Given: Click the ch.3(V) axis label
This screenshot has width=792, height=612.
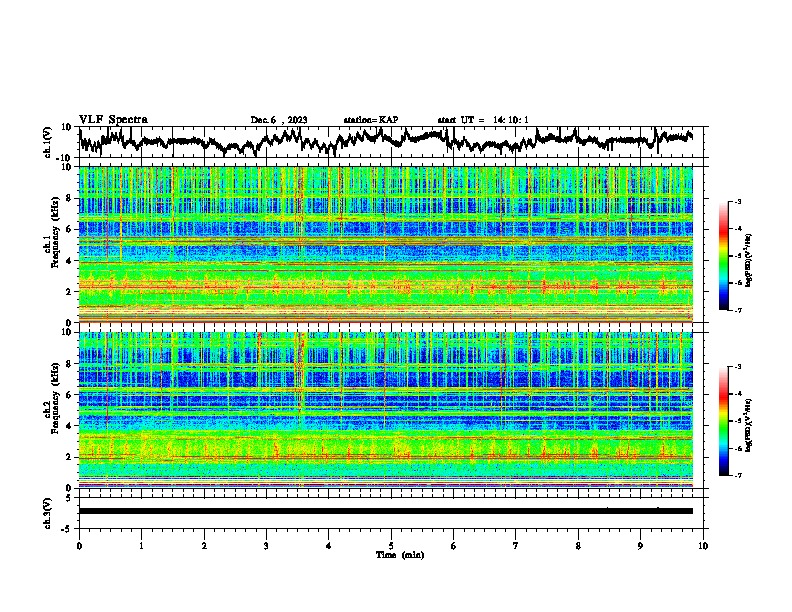Looking at the screenshot, I should [48, 514].
